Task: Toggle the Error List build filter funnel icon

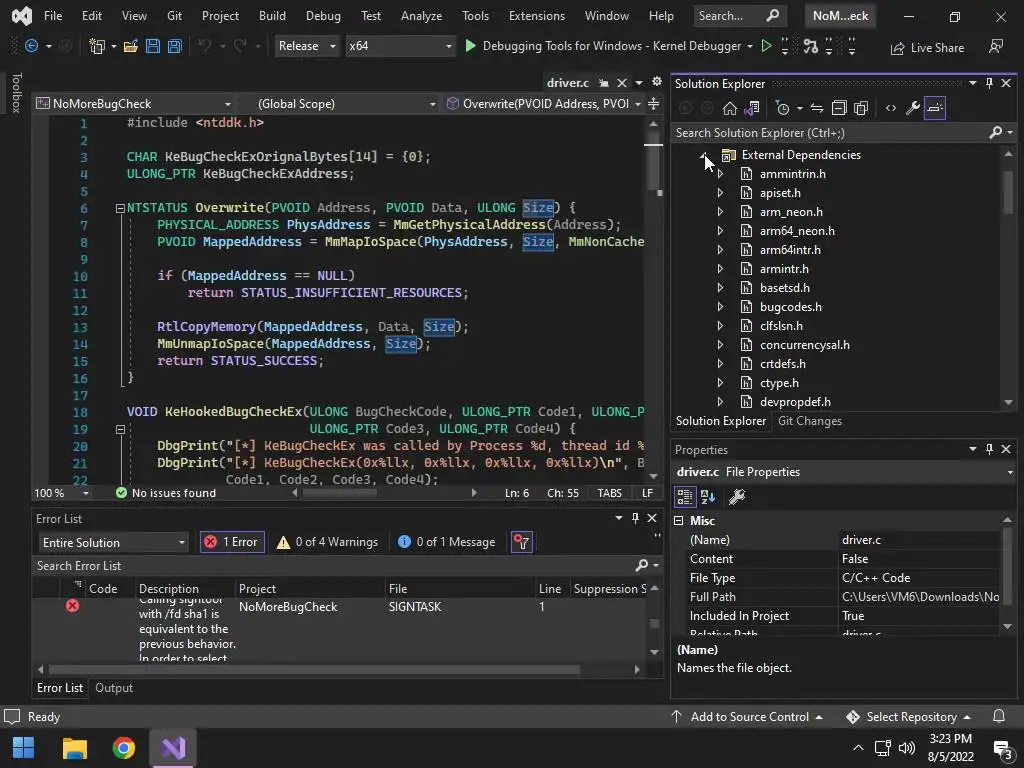Action: pyautogui.click(x=522, y=542)
